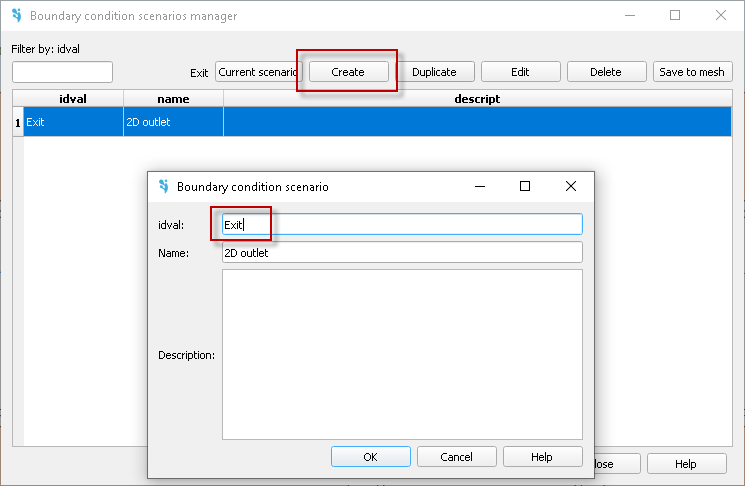Screen dimensions: 745x486
Task: Confirm the dialog with OK
Action: (370, 457)
